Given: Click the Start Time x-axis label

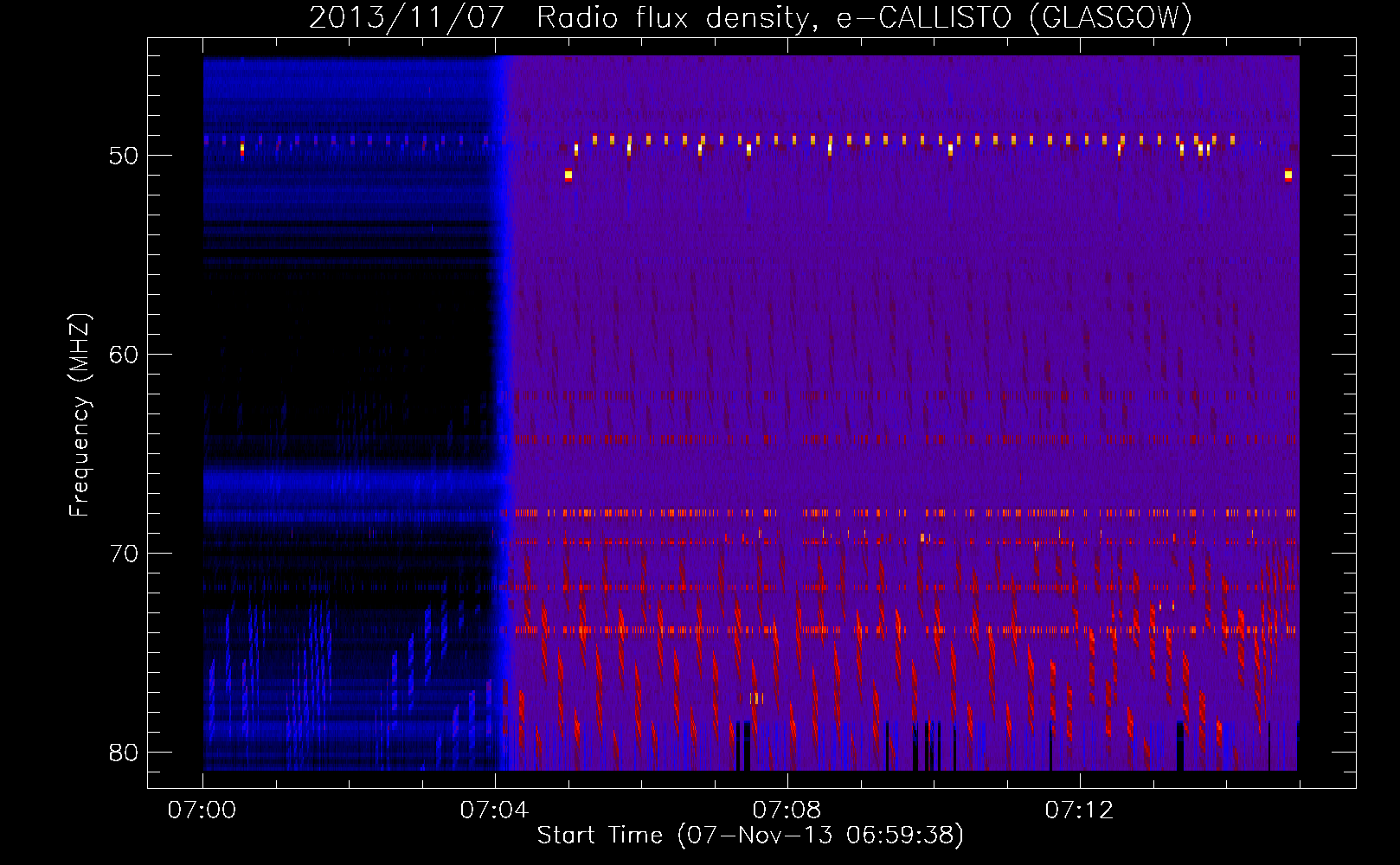Looking at the screenshot, I should coord(750,836).
